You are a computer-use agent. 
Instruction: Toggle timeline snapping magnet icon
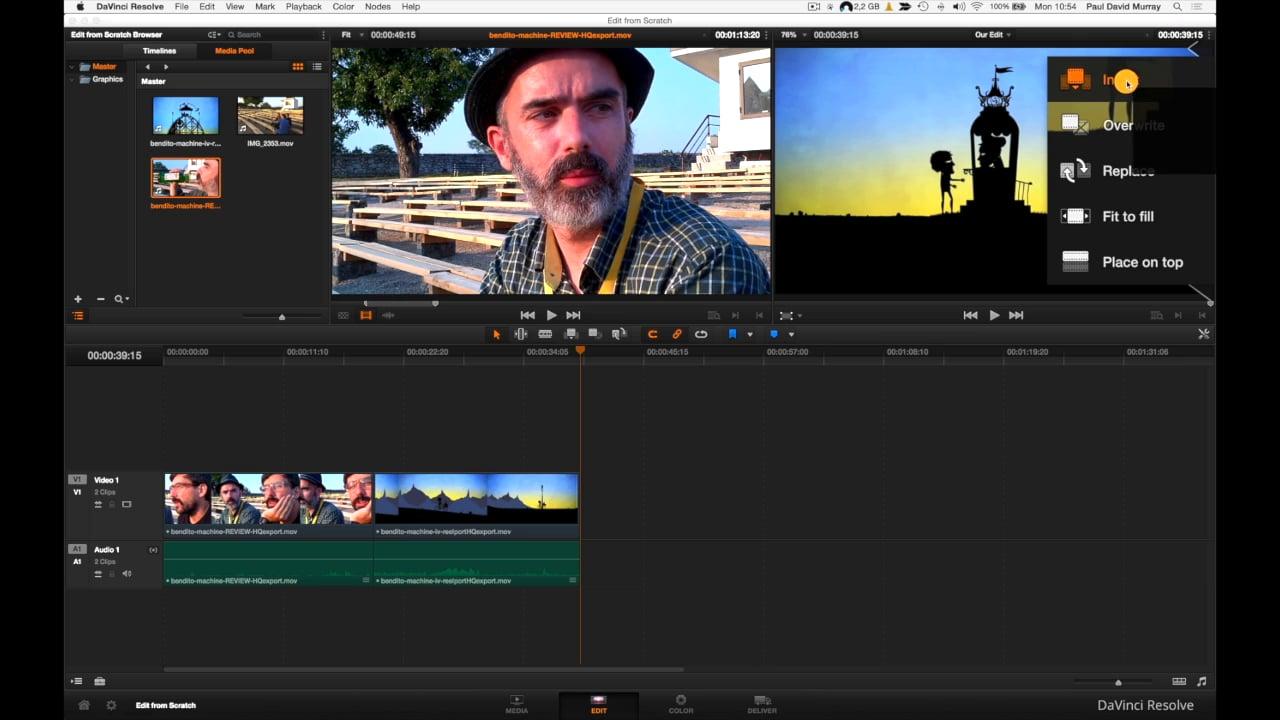652,334
